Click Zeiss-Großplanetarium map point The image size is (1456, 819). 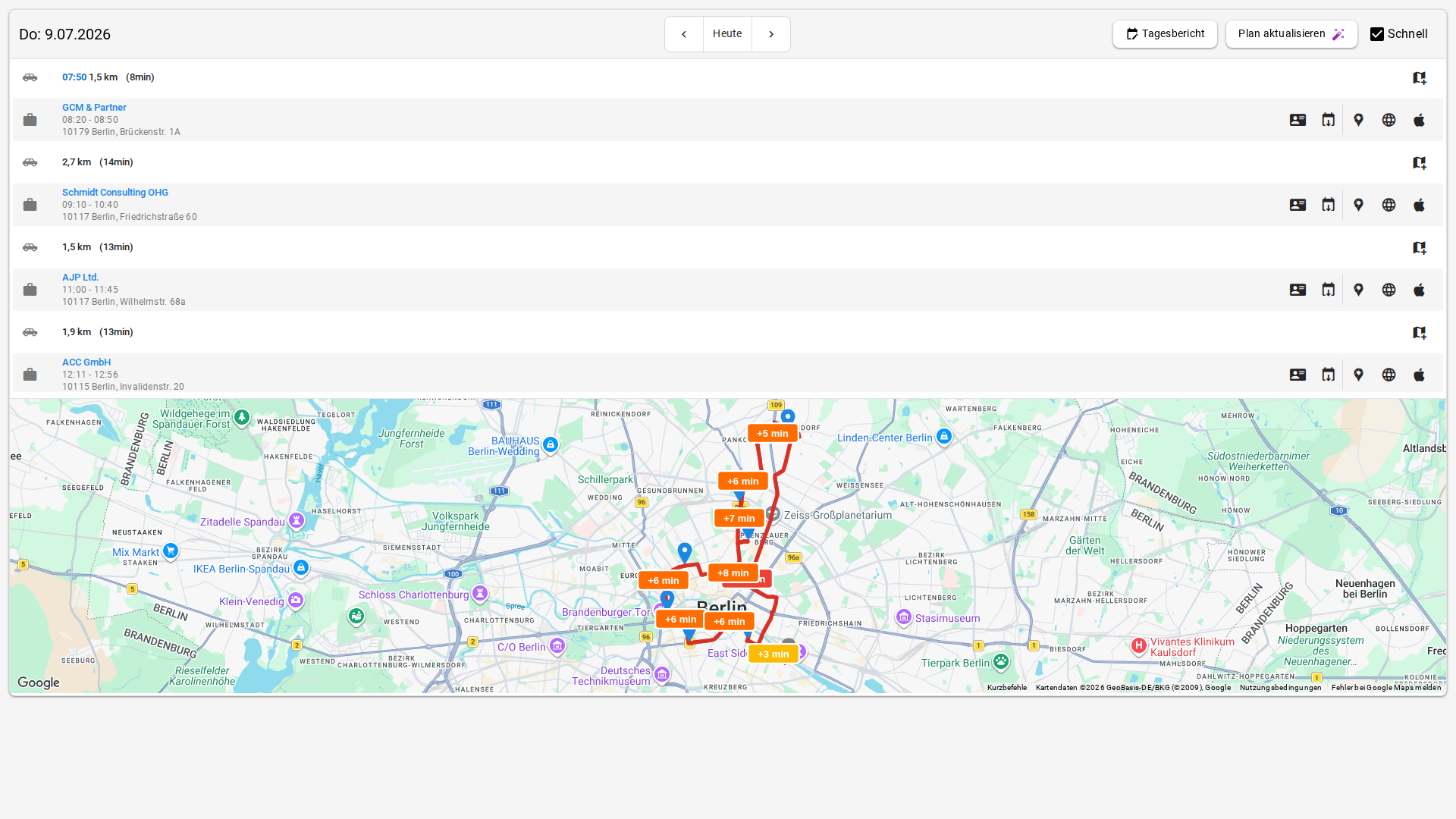(x=773, y=513)
